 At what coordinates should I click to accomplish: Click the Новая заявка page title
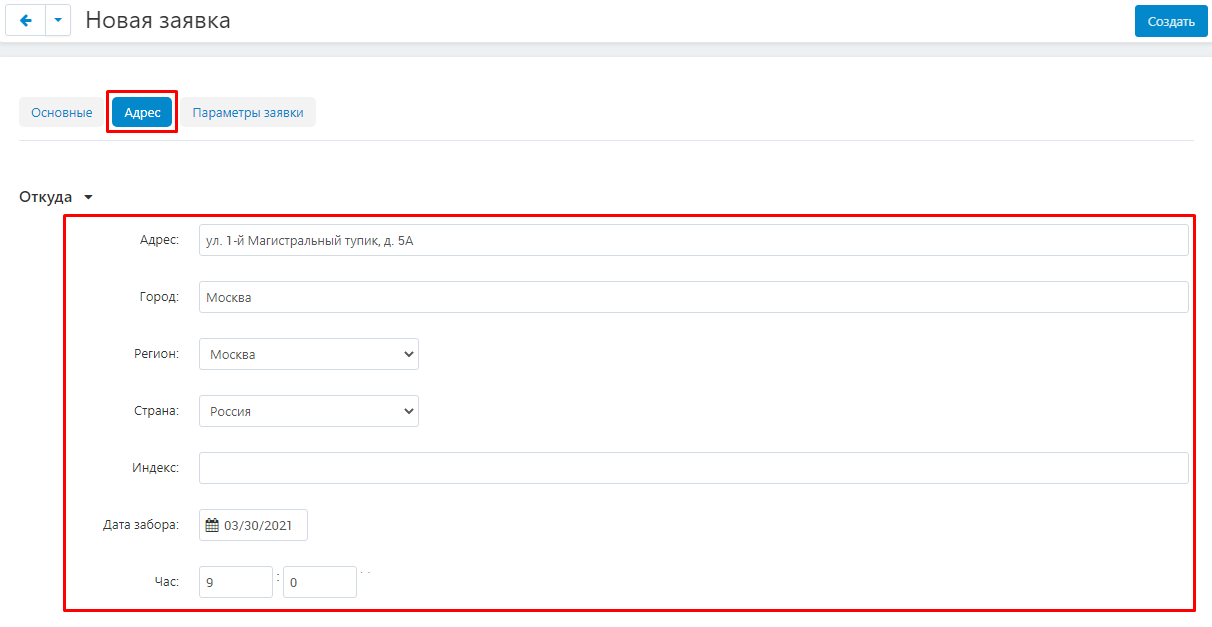point(158,20)
